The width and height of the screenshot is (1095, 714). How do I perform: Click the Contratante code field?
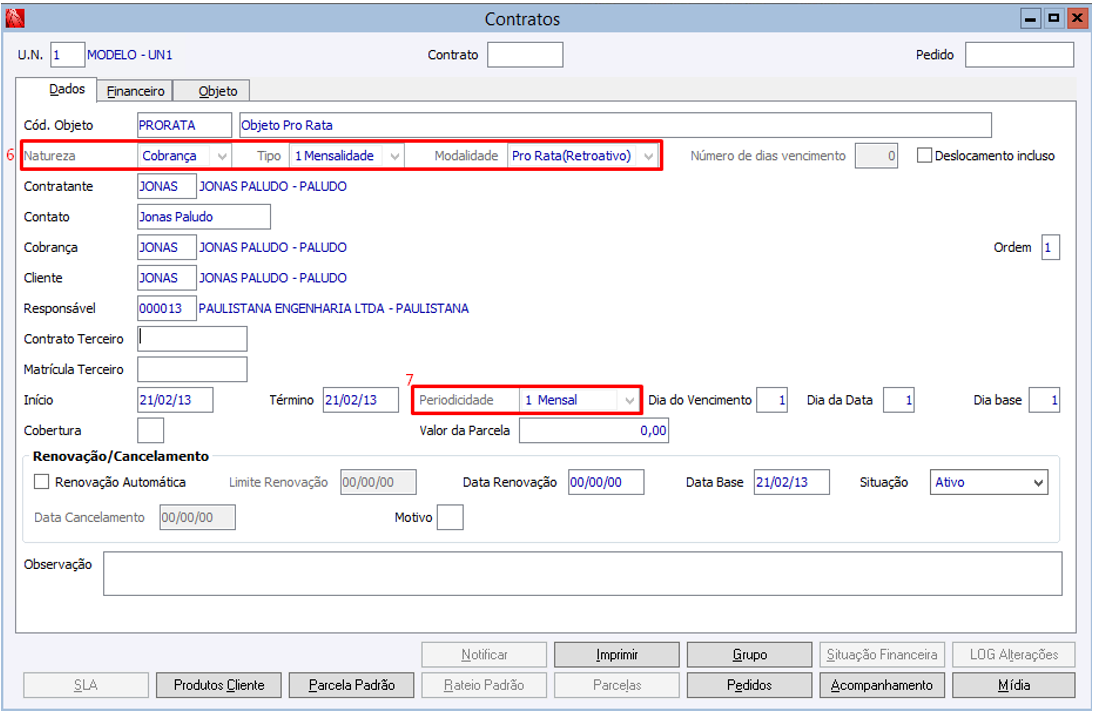coord(167,186)
